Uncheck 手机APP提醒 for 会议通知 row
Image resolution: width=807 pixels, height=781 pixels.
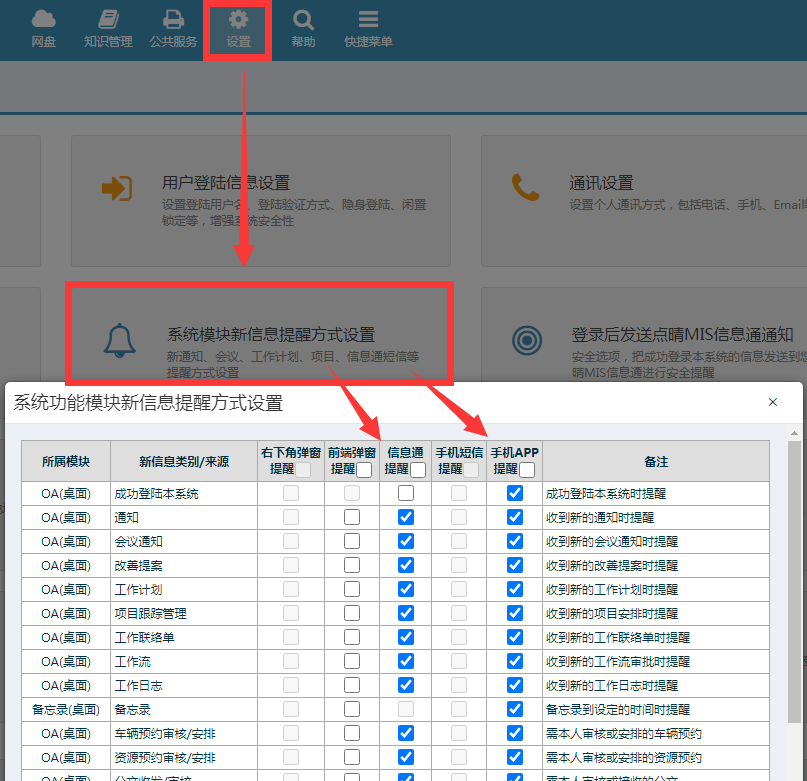[515, 541]
